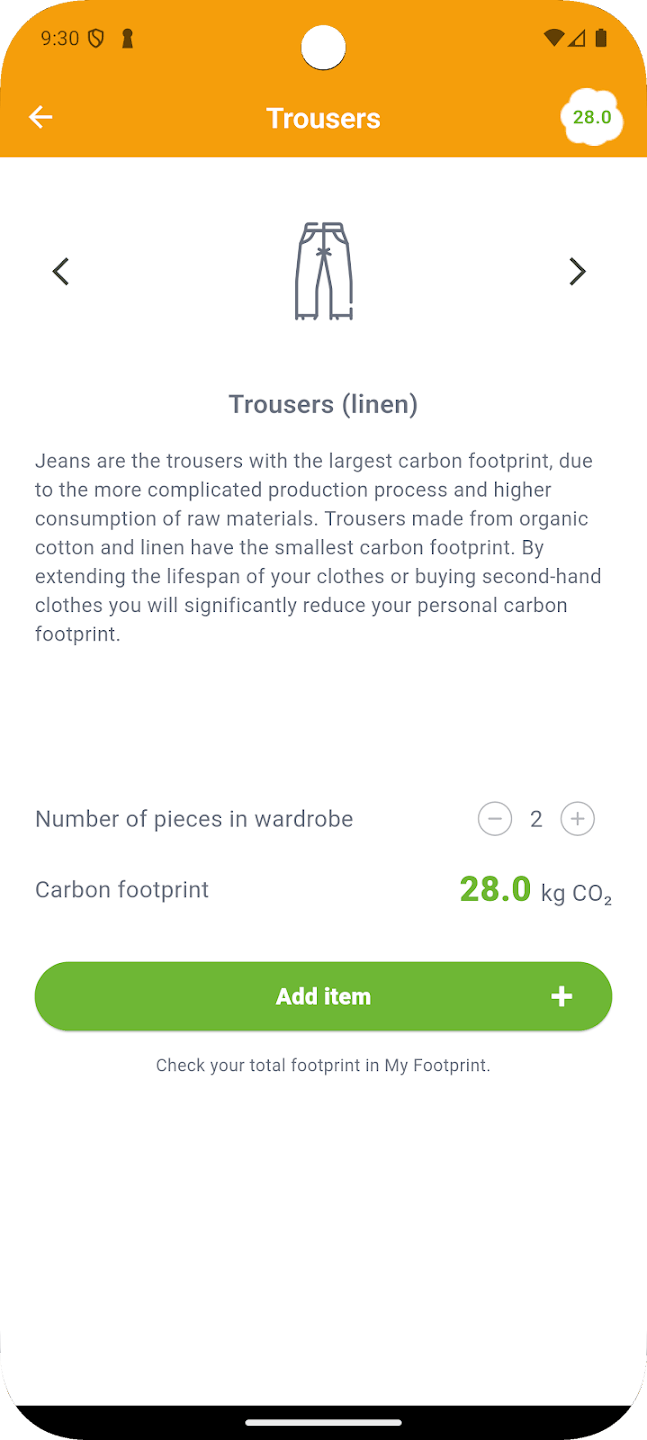Decrease number of pieces with minus button

pos(494,819)
